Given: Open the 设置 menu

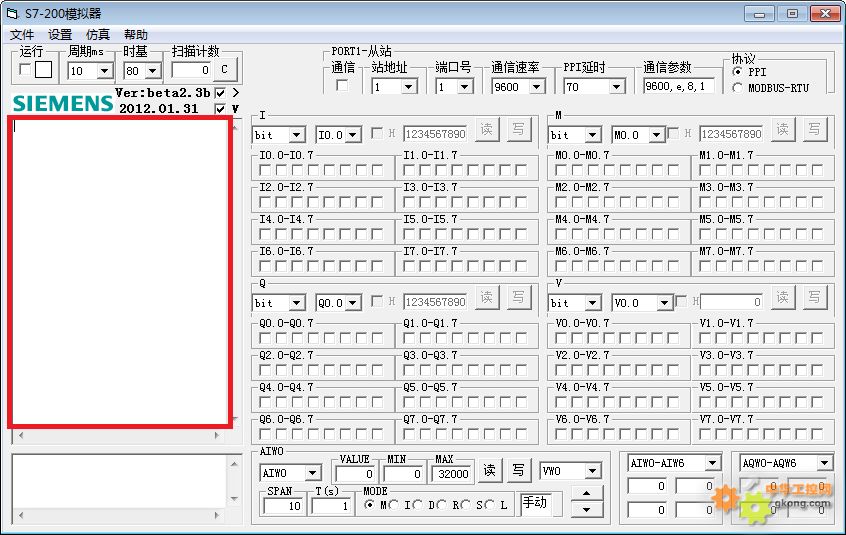Looking at the screenshot, I should (x=60, y=35).
